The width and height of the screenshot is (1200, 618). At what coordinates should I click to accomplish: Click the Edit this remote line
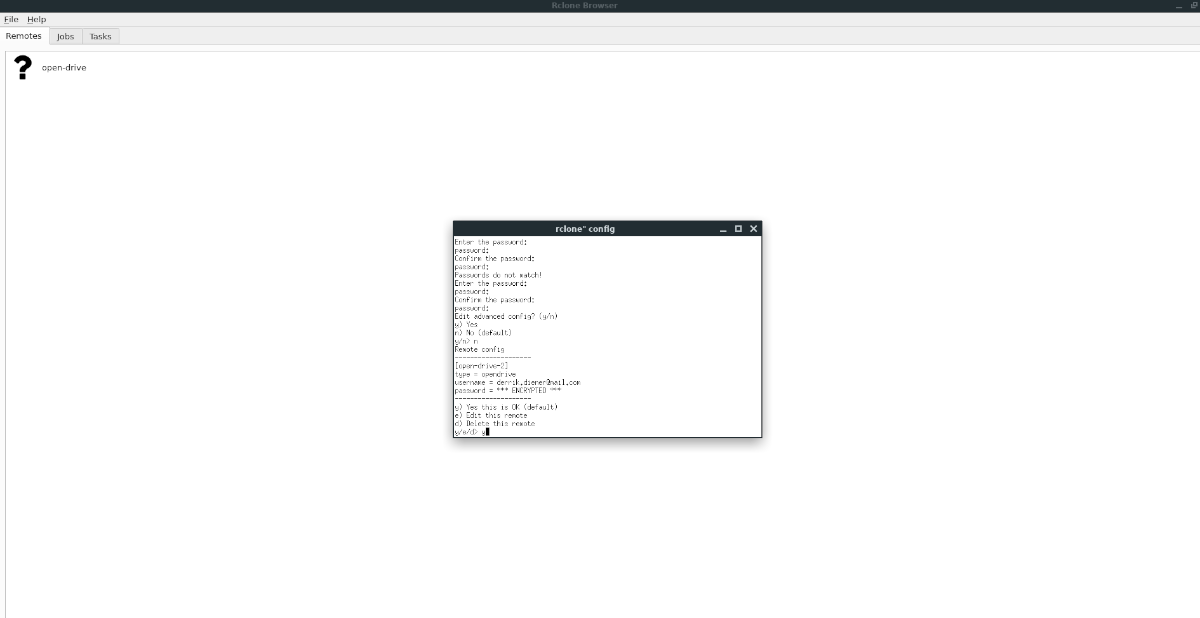coord(492,416)
